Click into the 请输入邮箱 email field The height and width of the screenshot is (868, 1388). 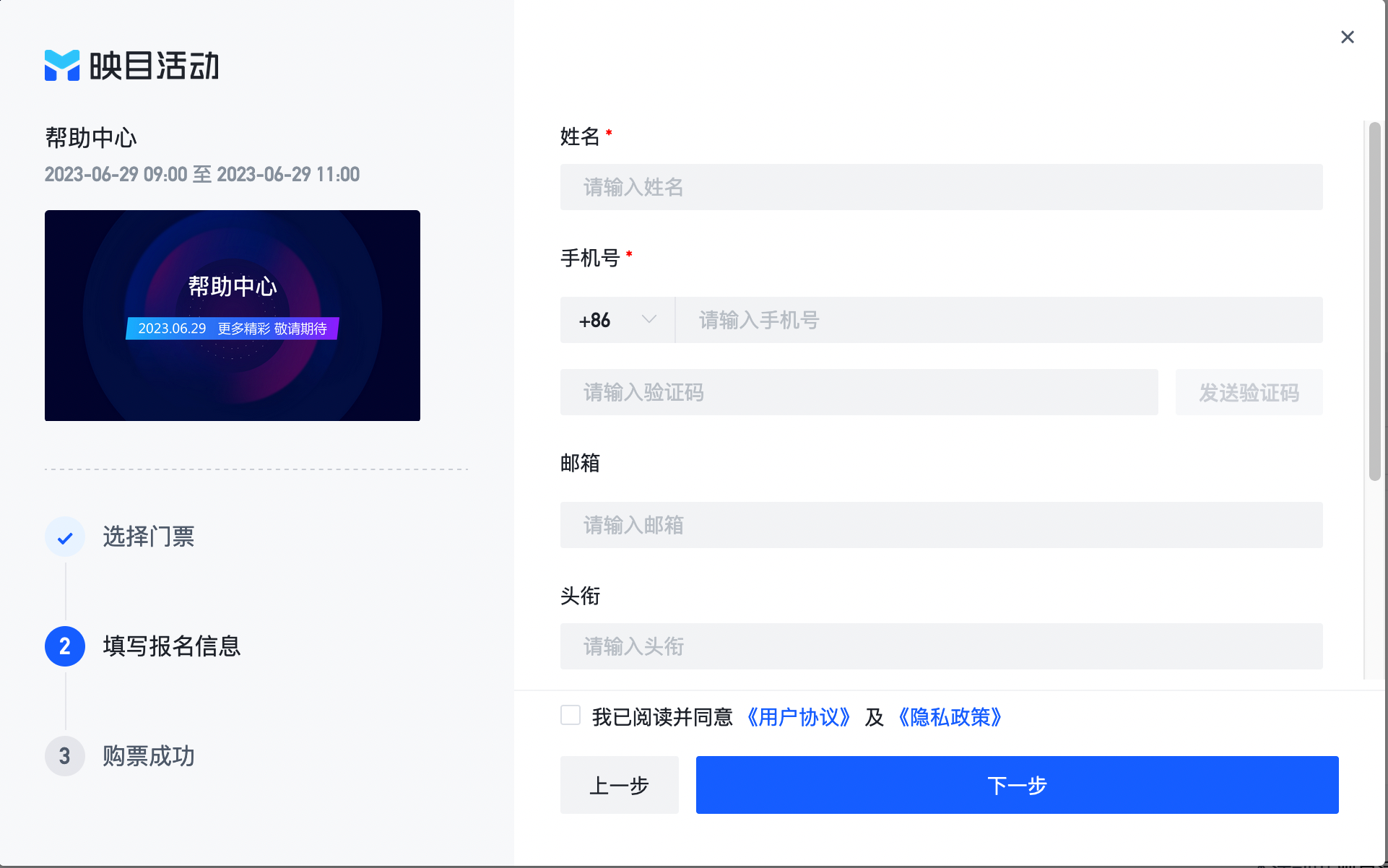click(942, 525)
